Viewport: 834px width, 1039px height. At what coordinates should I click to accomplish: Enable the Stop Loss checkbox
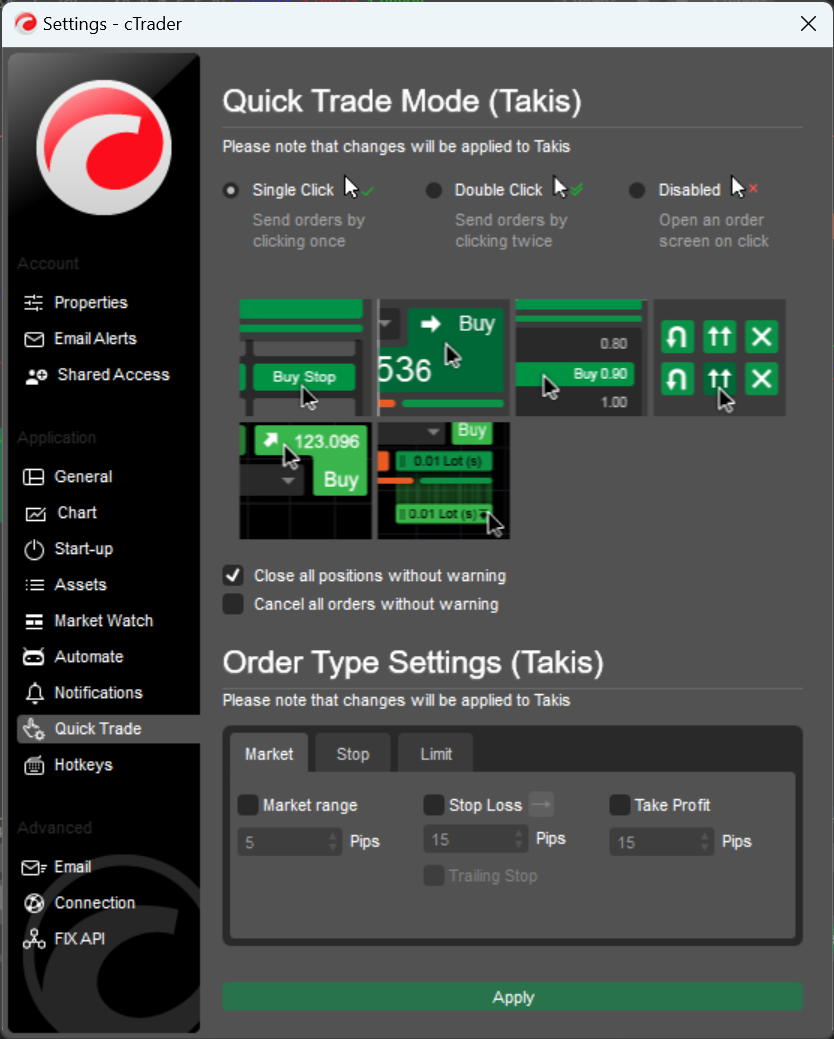point(434,805)
